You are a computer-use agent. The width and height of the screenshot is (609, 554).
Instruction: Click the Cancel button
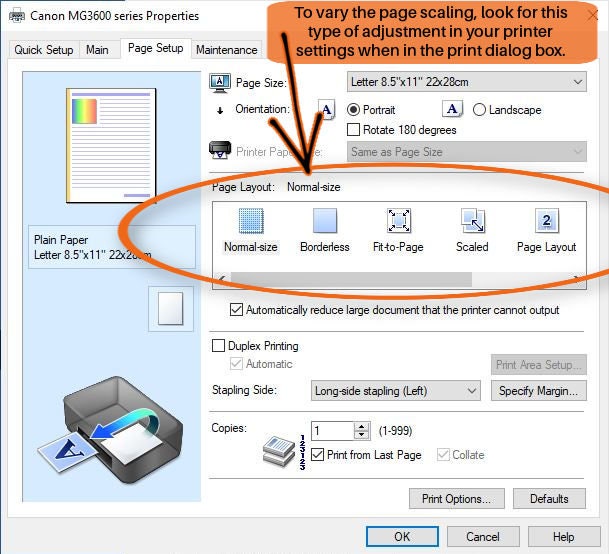(x=483, y=537)
